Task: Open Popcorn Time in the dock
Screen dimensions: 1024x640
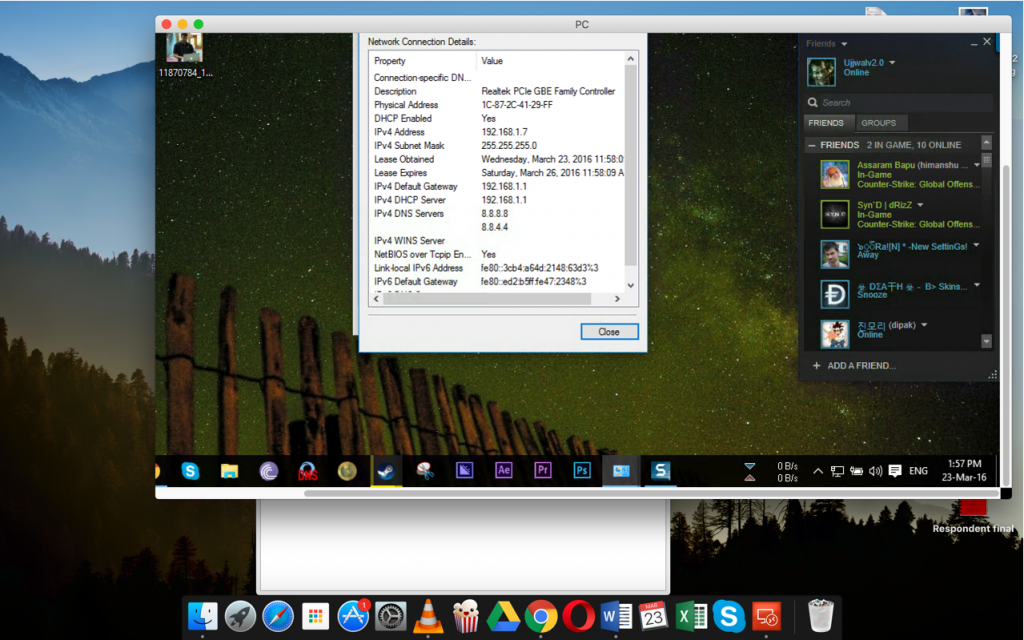Action: coord(466,616)
